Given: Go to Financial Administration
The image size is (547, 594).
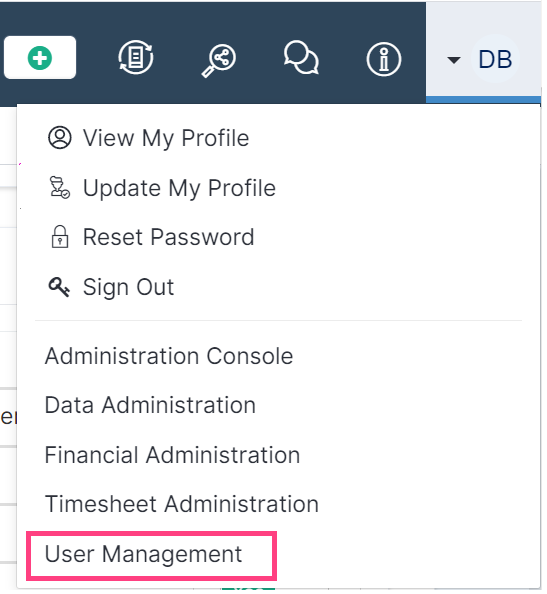Looking at the screenshot, I should coord(172,455).
